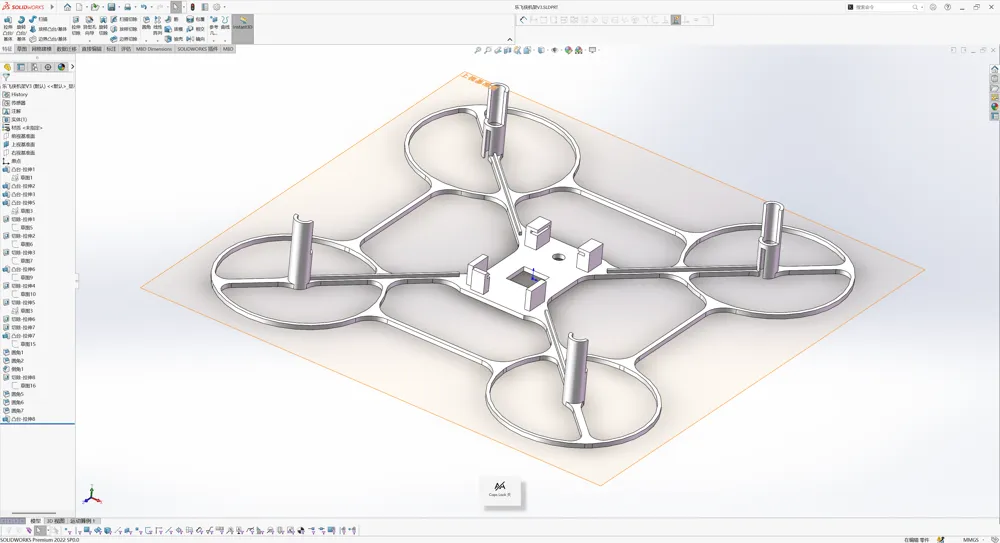
Task: Select the 拉伸凸台/基体 extrude boss tool
Action: [8, 29]
